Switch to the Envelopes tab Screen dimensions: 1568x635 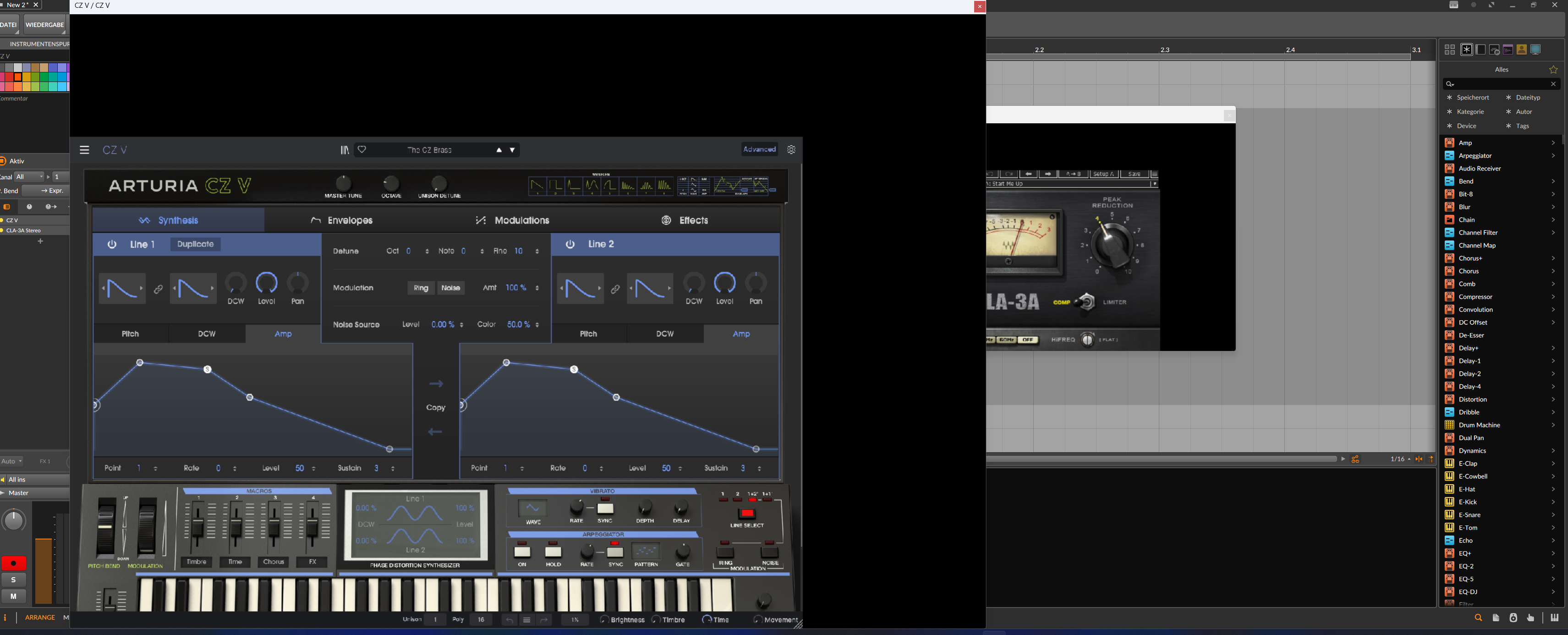point(341,220)
